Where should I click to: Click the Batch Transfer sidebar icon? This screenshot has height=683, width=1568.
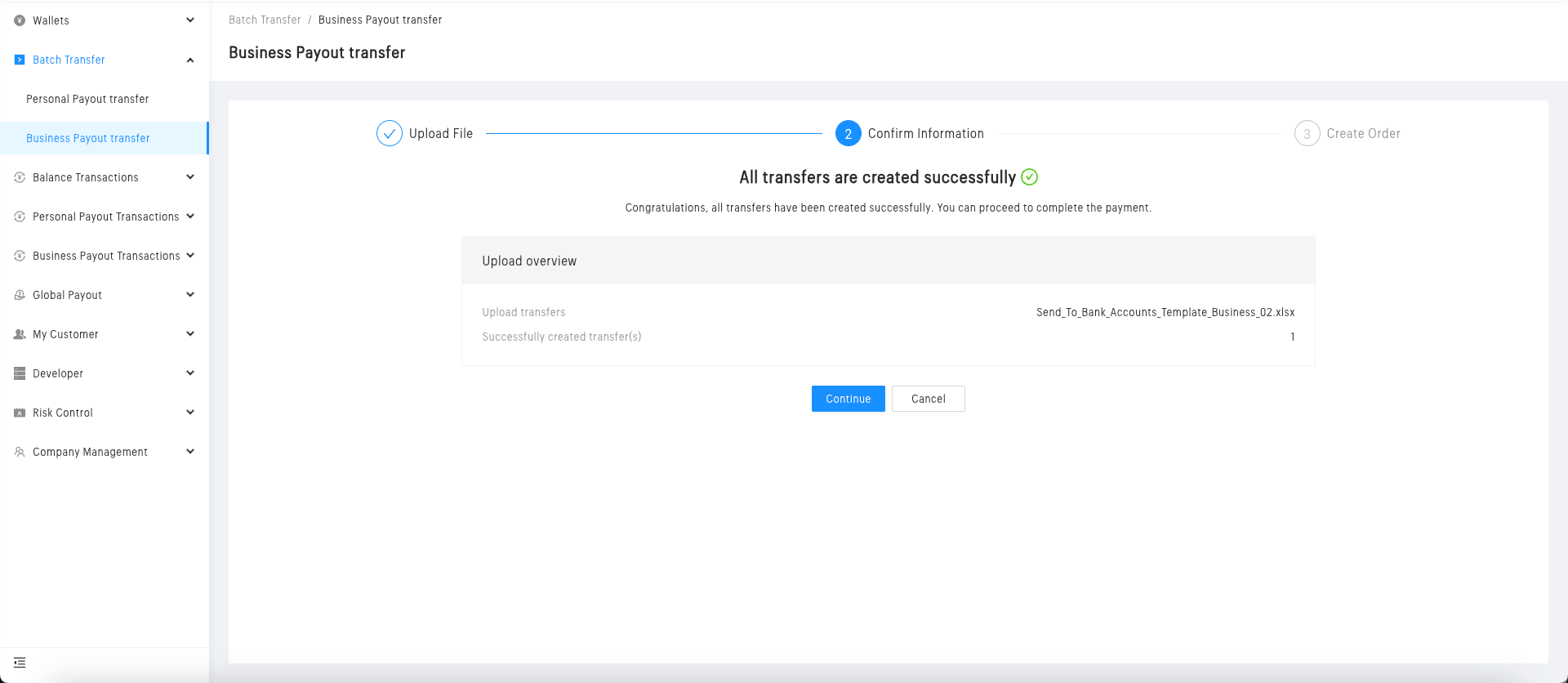tap(20, 60)
